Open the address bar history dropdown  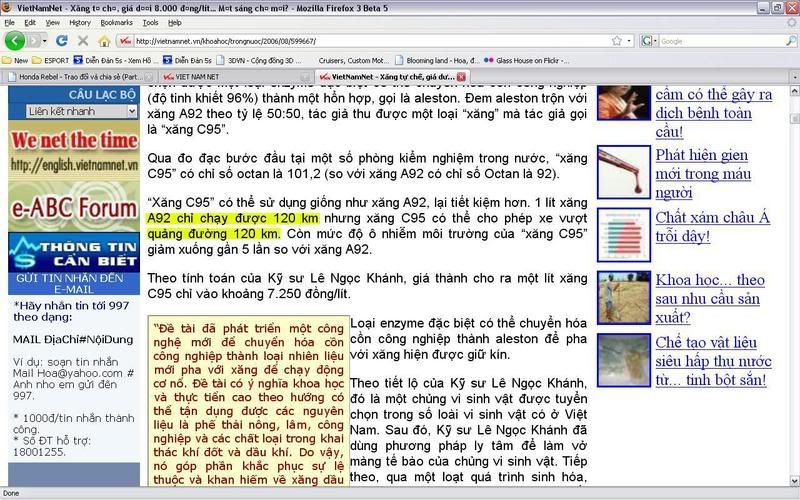click(630, 41)
